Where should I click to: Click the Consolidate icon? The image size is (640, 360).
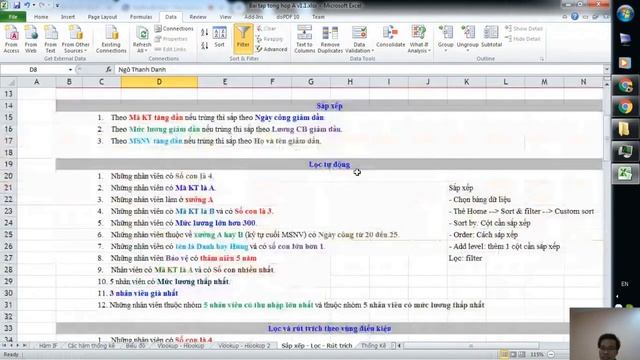[391, 37]
